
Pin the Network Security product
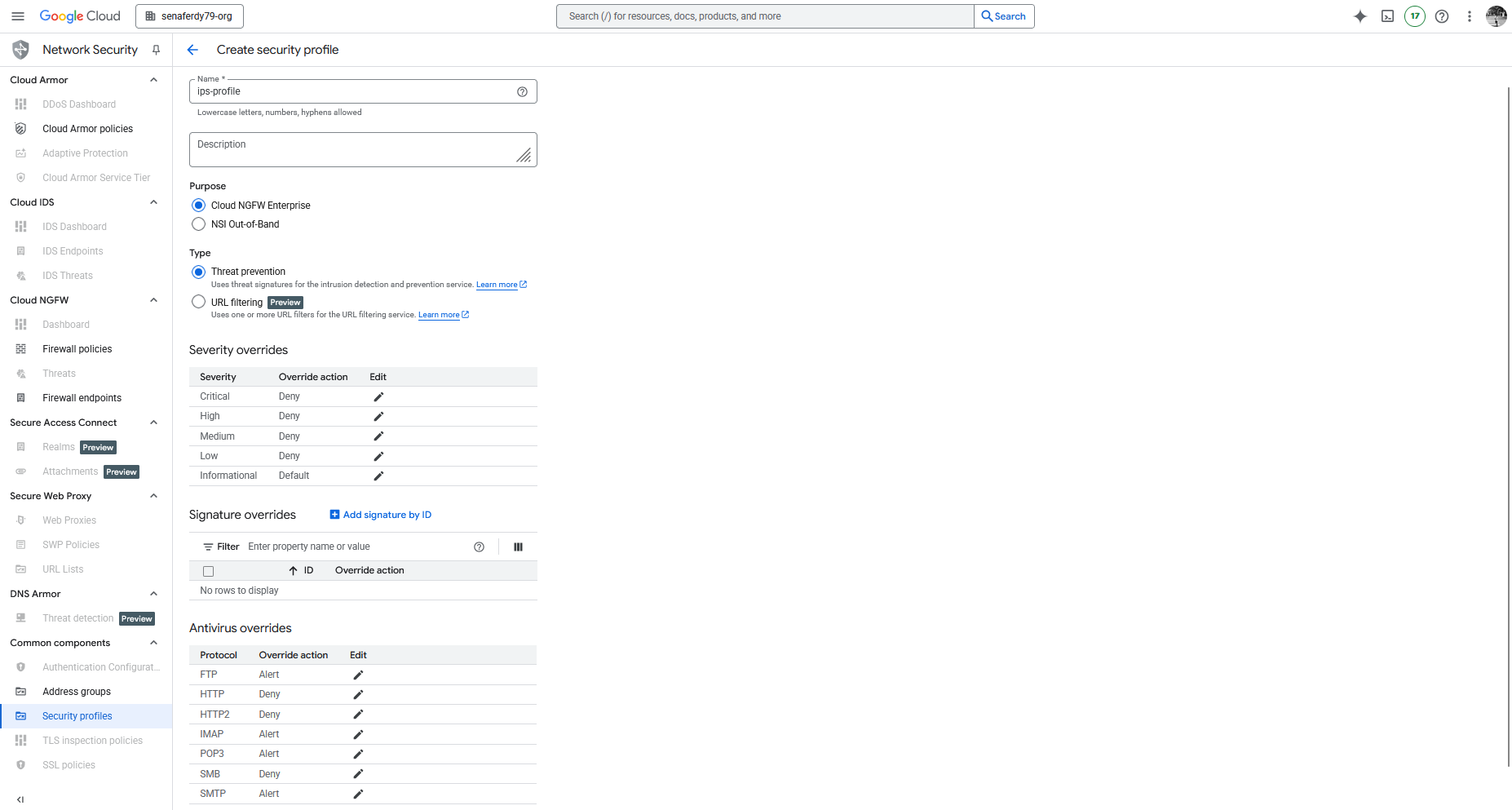156,50
